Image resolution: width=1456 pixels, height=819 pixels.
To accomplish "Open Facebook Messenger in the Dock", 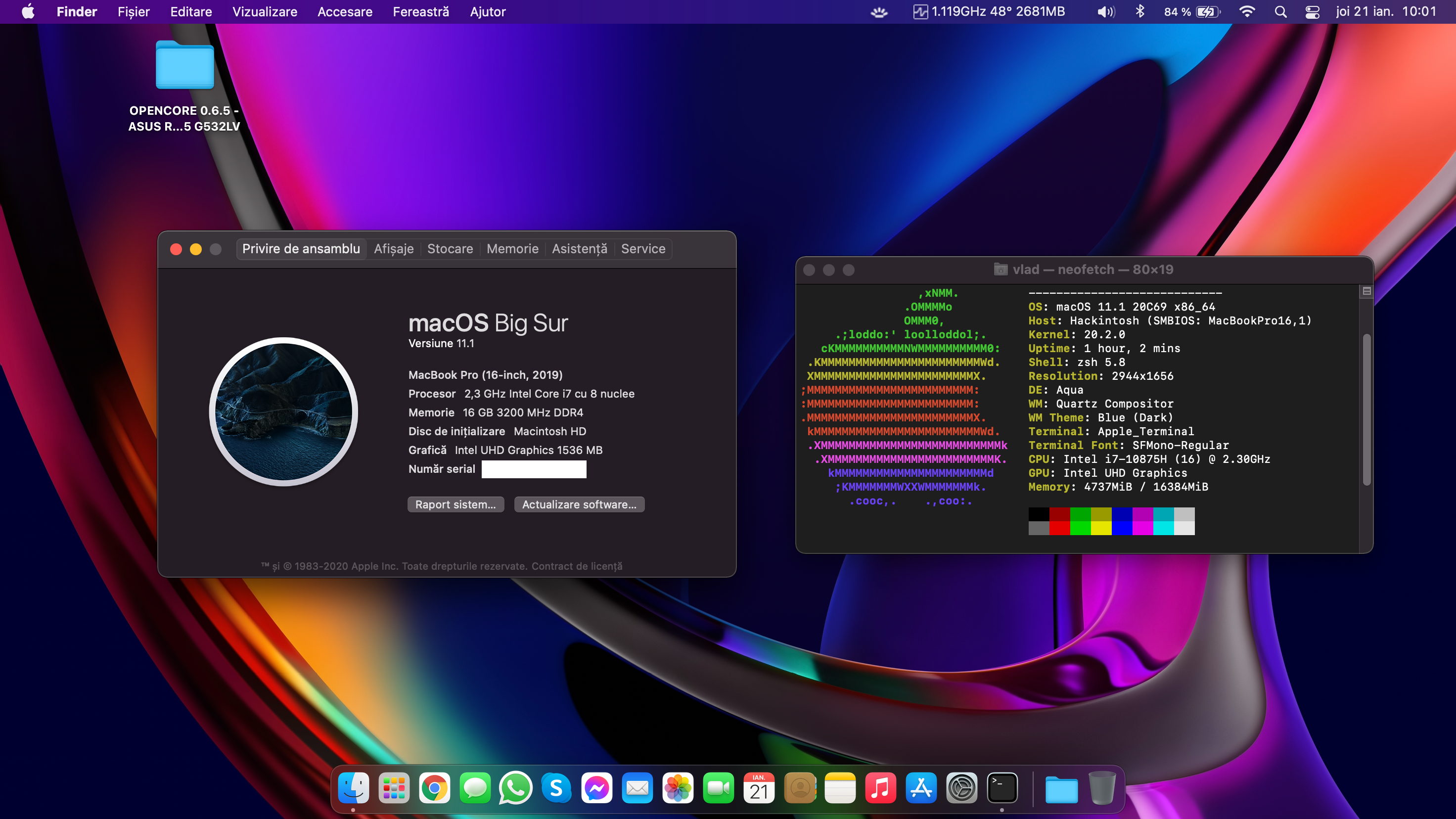I will [x=597, y=787].
